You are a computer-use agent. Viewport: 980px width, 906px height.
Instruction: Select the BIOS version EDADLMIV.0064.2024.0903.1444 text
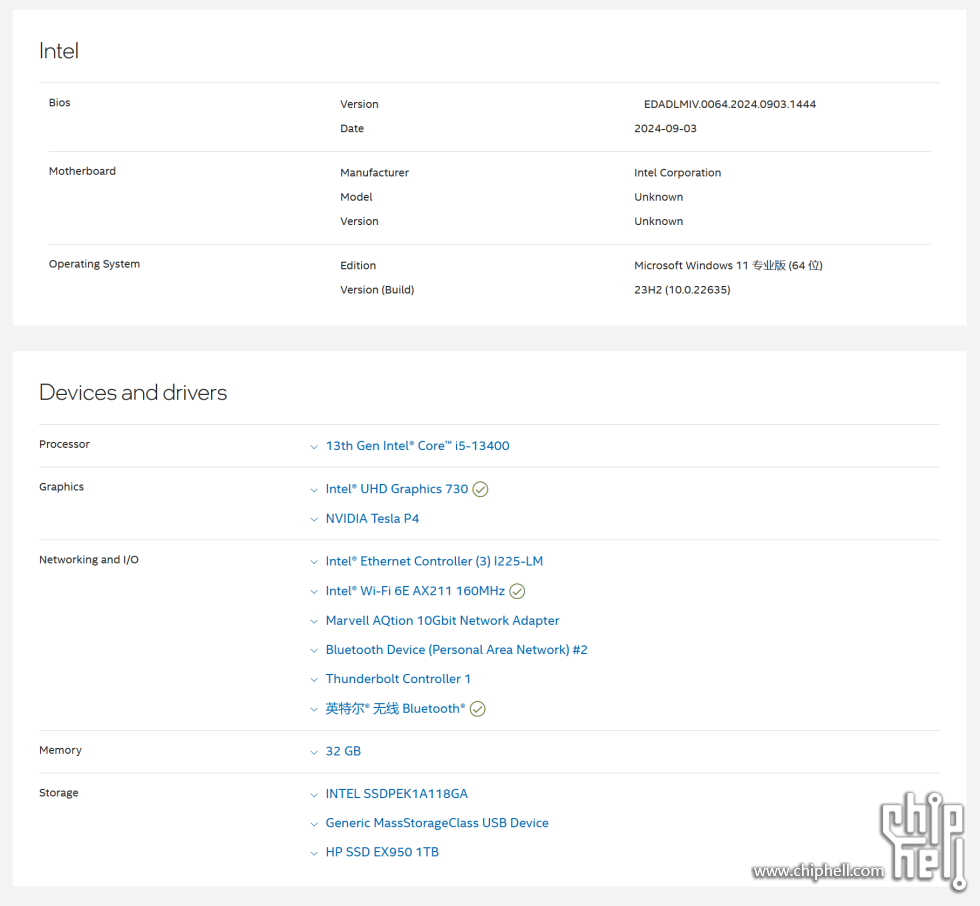pos(730,104)
